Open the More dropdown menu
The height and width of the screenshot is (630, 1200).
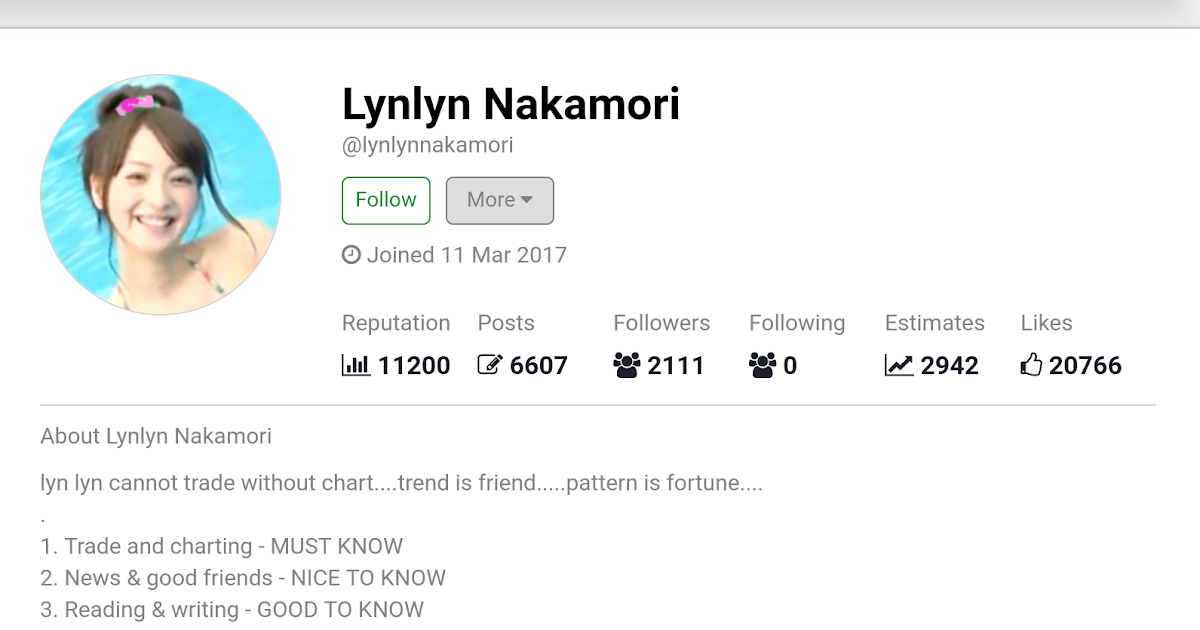(499, 200)
